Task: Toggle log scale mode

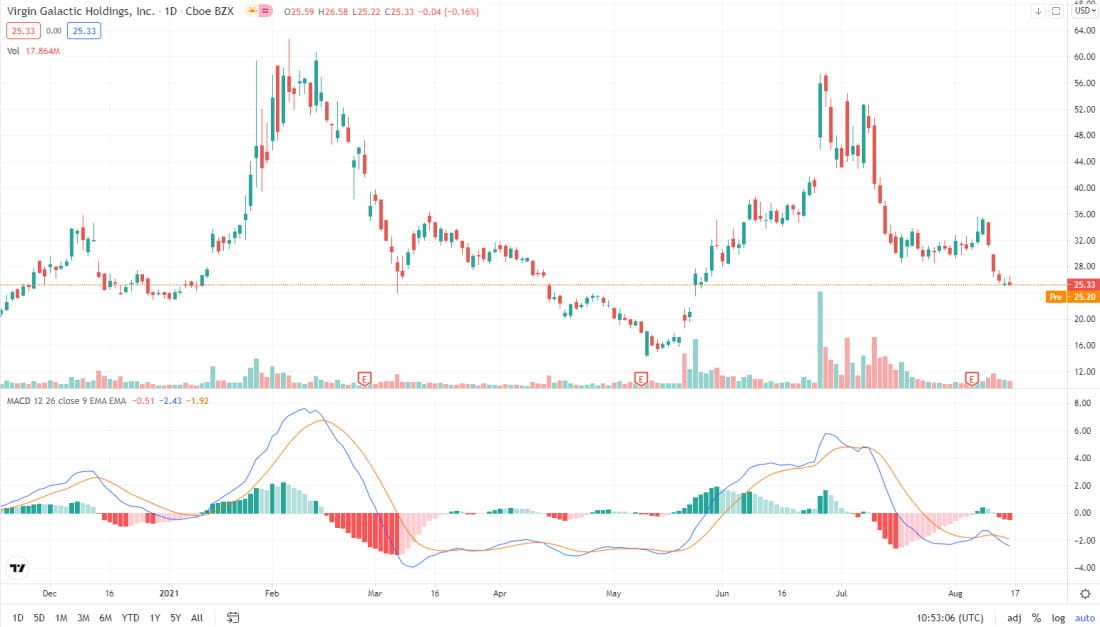Action: pyautogui.click(x=1058, y=618)
